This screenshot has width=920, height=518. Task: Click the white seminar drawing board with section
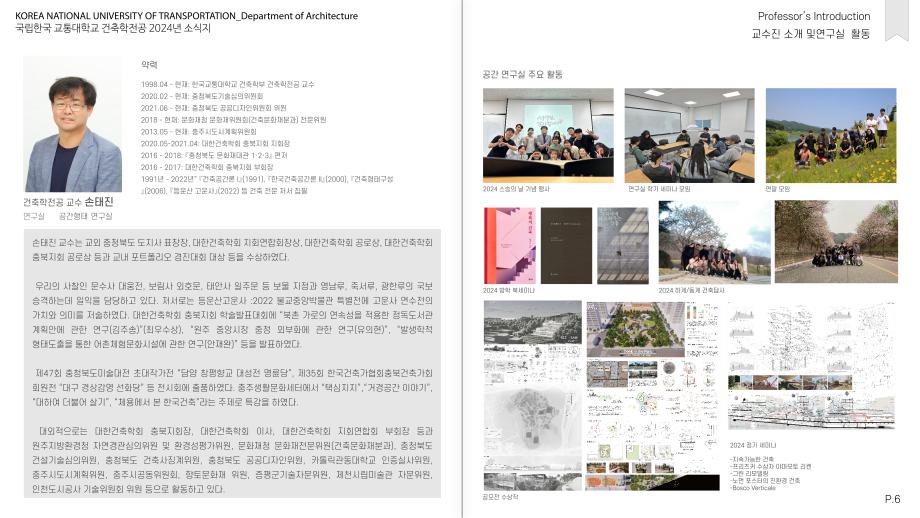[812, 367]
